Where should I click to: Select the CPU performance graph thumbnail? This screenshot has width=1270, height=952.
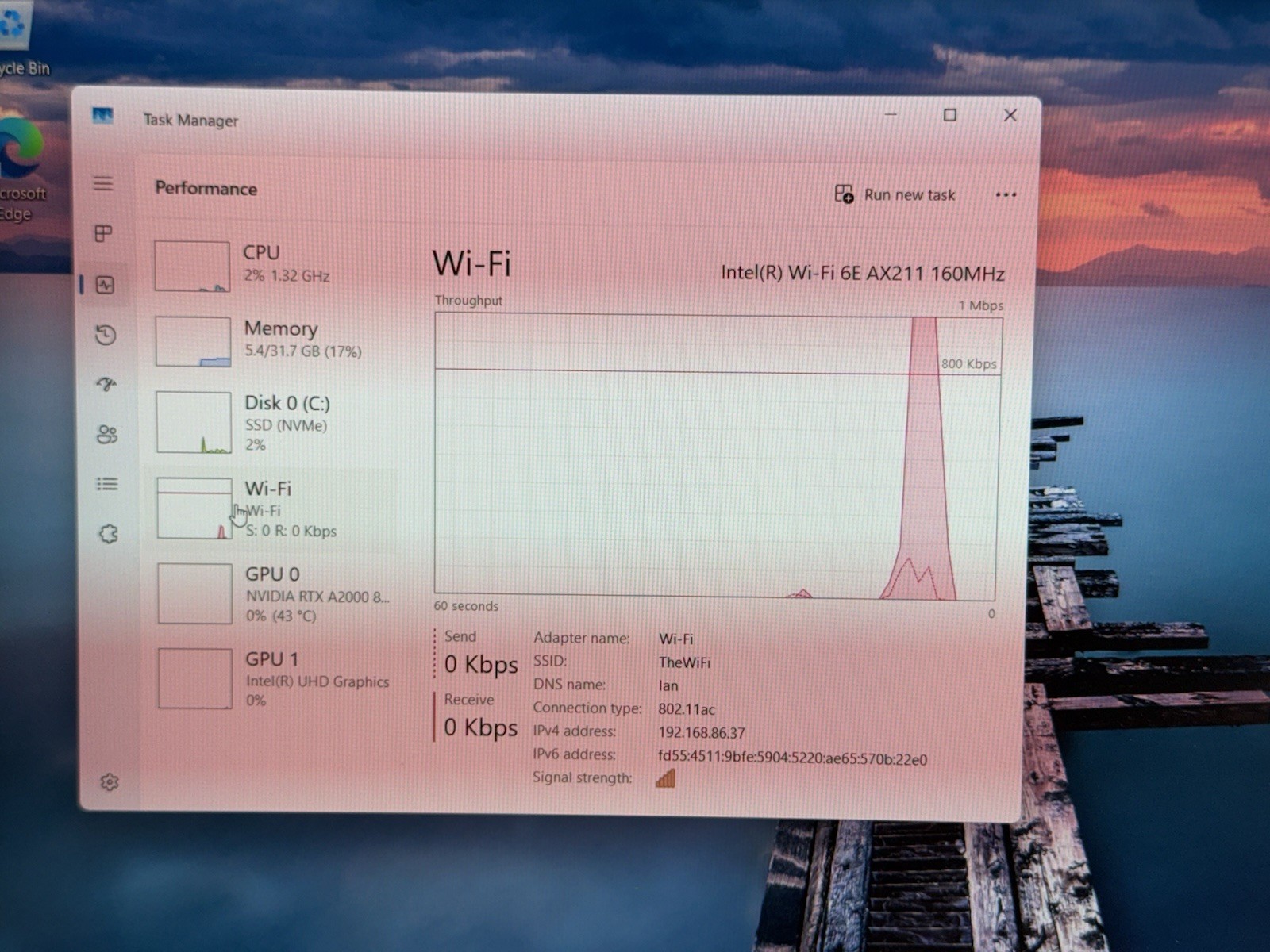click(x=192, y=267)
